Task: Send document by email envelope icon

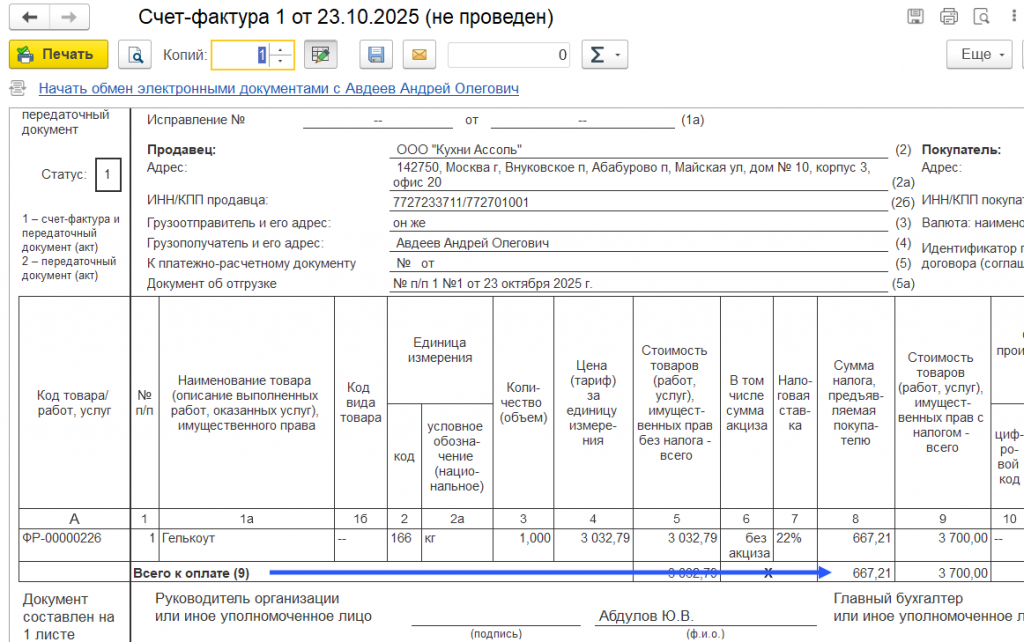Action: 419,55
